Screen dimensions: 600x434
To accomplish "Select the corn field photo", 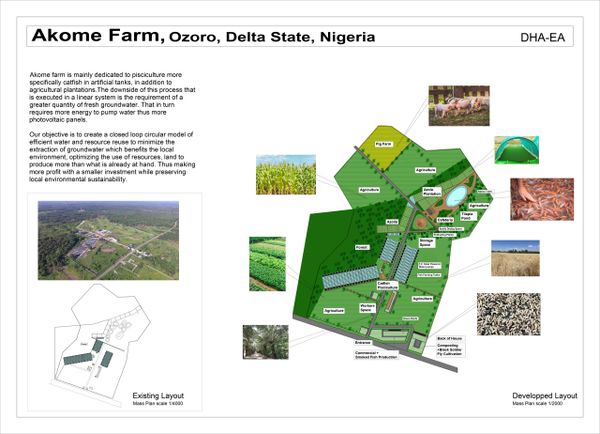I will click(286, 175).
